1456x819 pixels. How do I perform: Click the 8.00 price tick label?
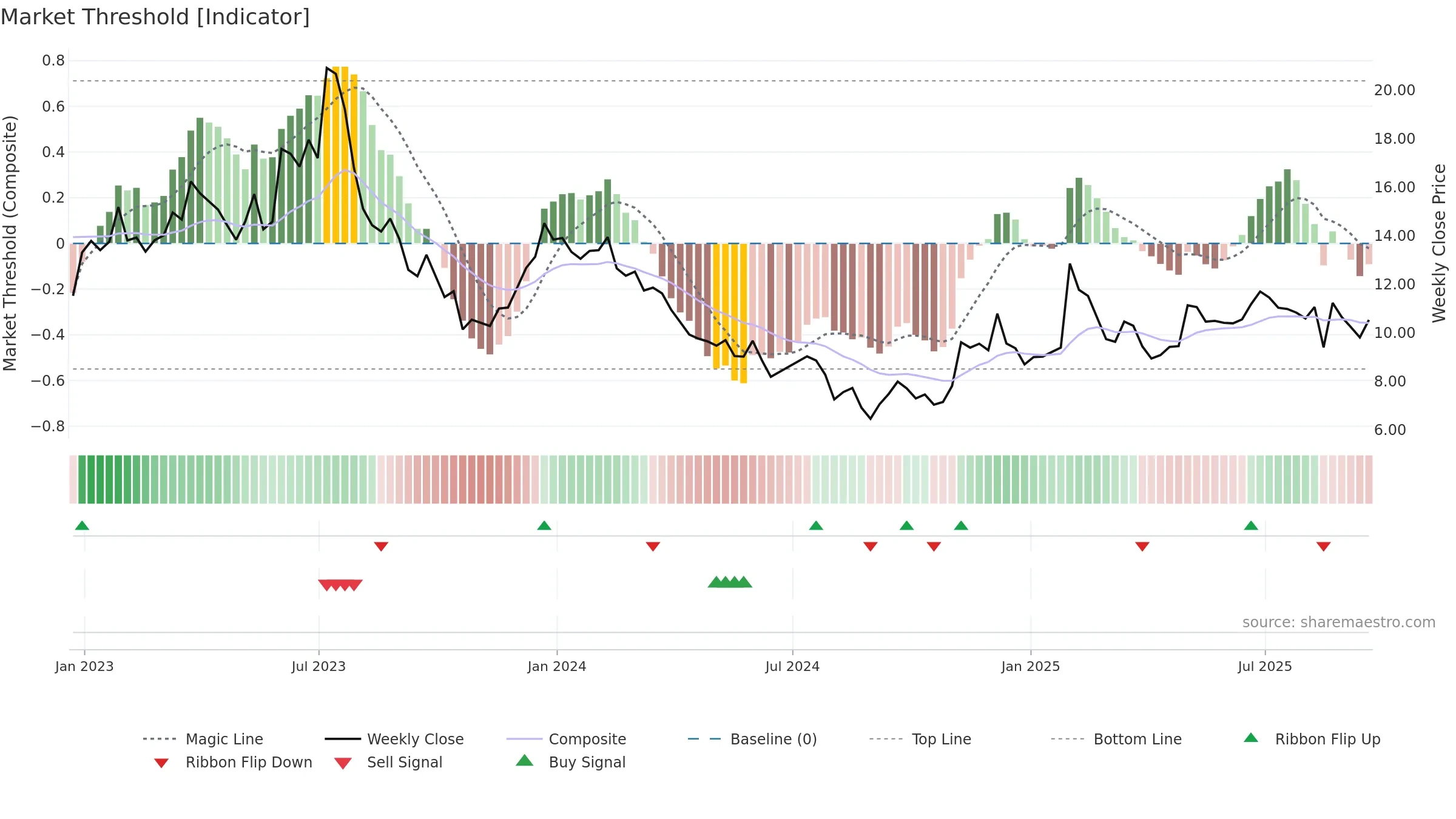coord(1390,381)
